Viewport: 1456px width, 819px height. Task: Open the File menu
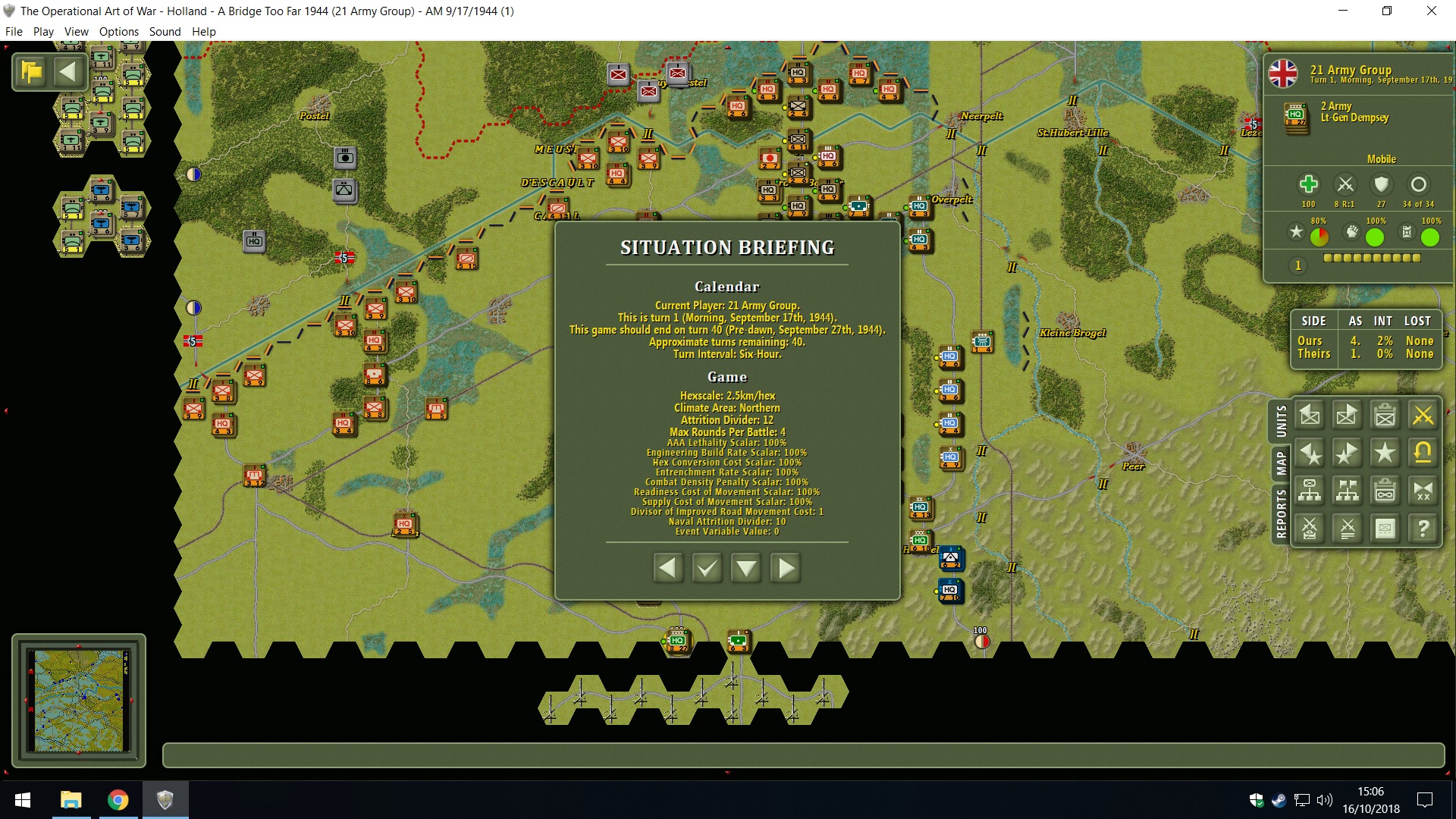pyautogui.click(x=14, y=31)
